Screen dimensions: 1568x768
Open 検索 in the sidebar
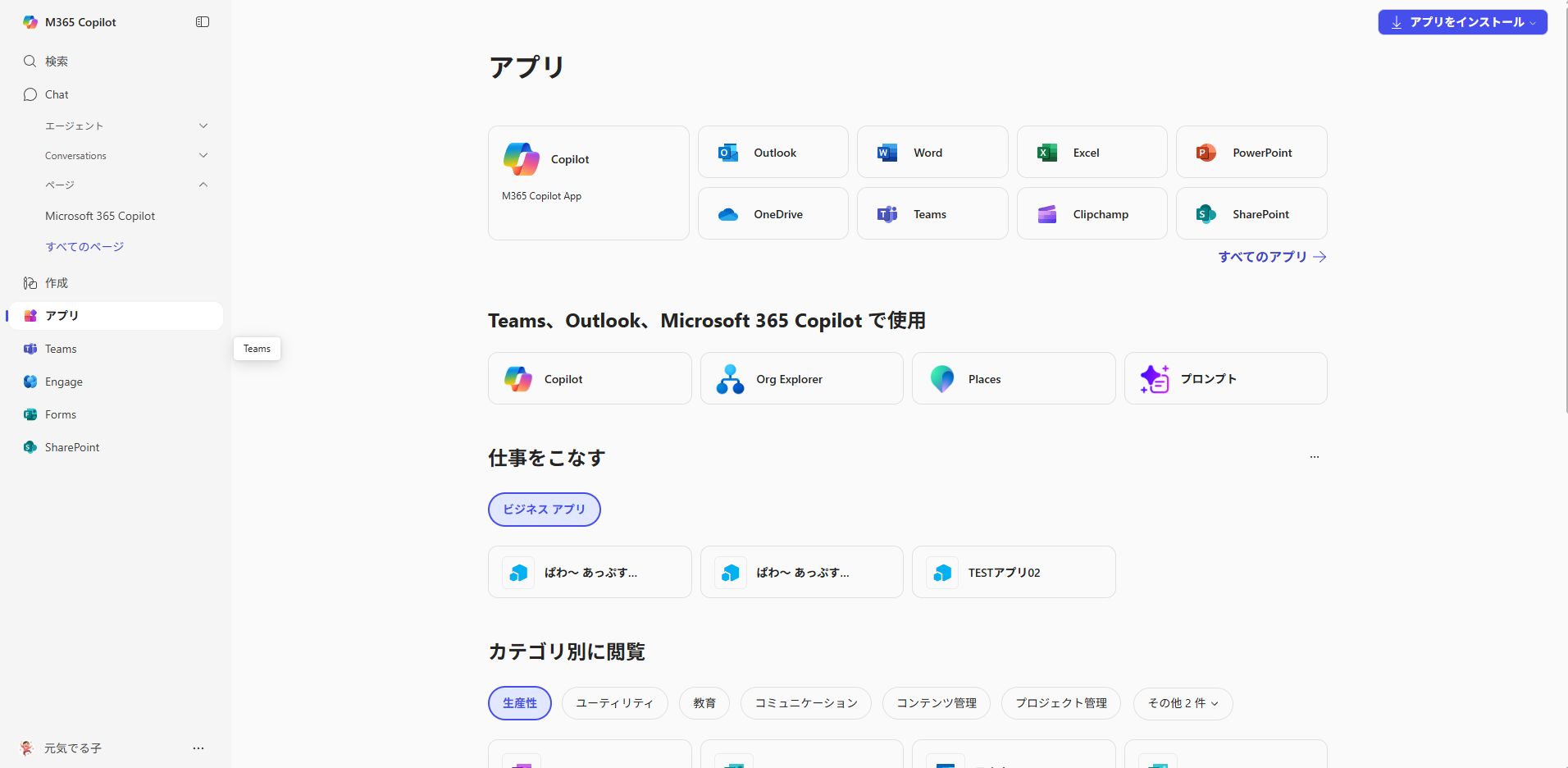tap(115, 62)
